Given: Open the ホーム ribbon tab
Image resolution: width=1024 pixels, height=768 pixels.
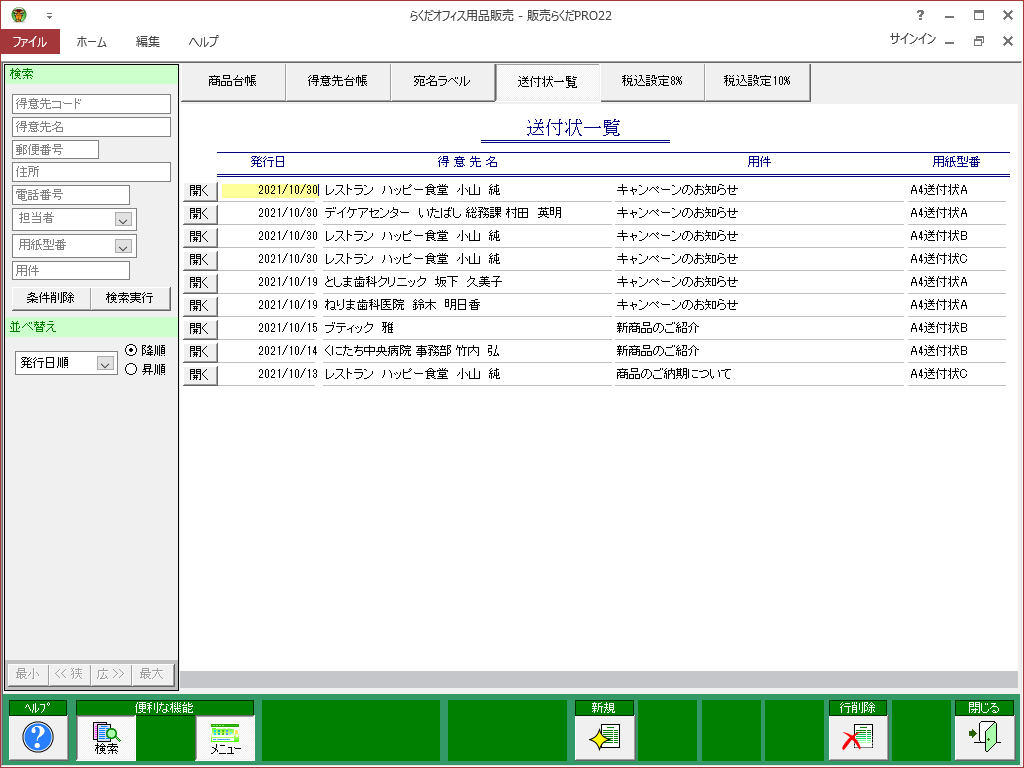Looking at the screenshot, I should [x=91, y=41].
